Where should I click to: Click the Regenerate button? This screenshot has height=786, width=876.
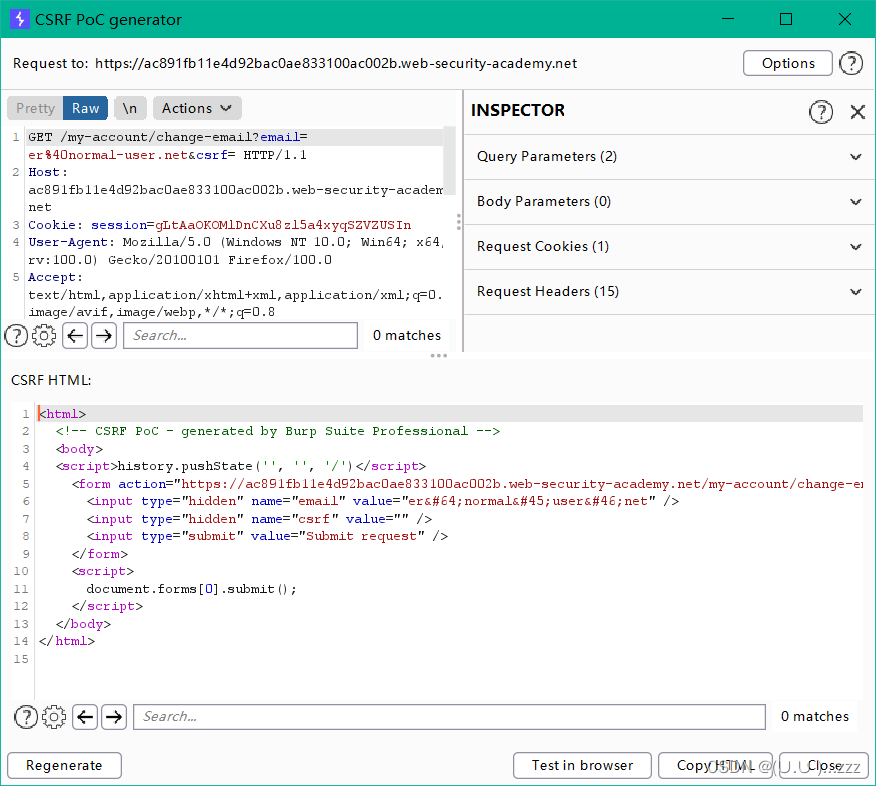[x=64, y=765]
